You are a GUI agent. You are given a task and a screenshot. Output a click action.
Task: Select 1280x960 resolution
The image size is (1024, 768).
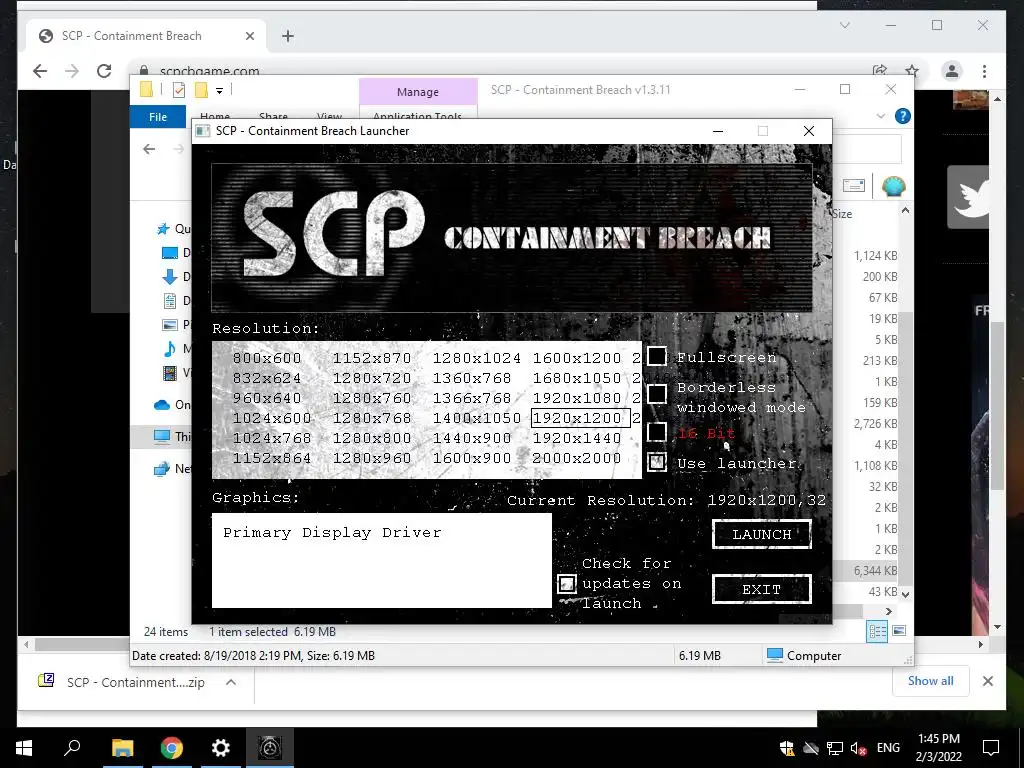[372, 458]
